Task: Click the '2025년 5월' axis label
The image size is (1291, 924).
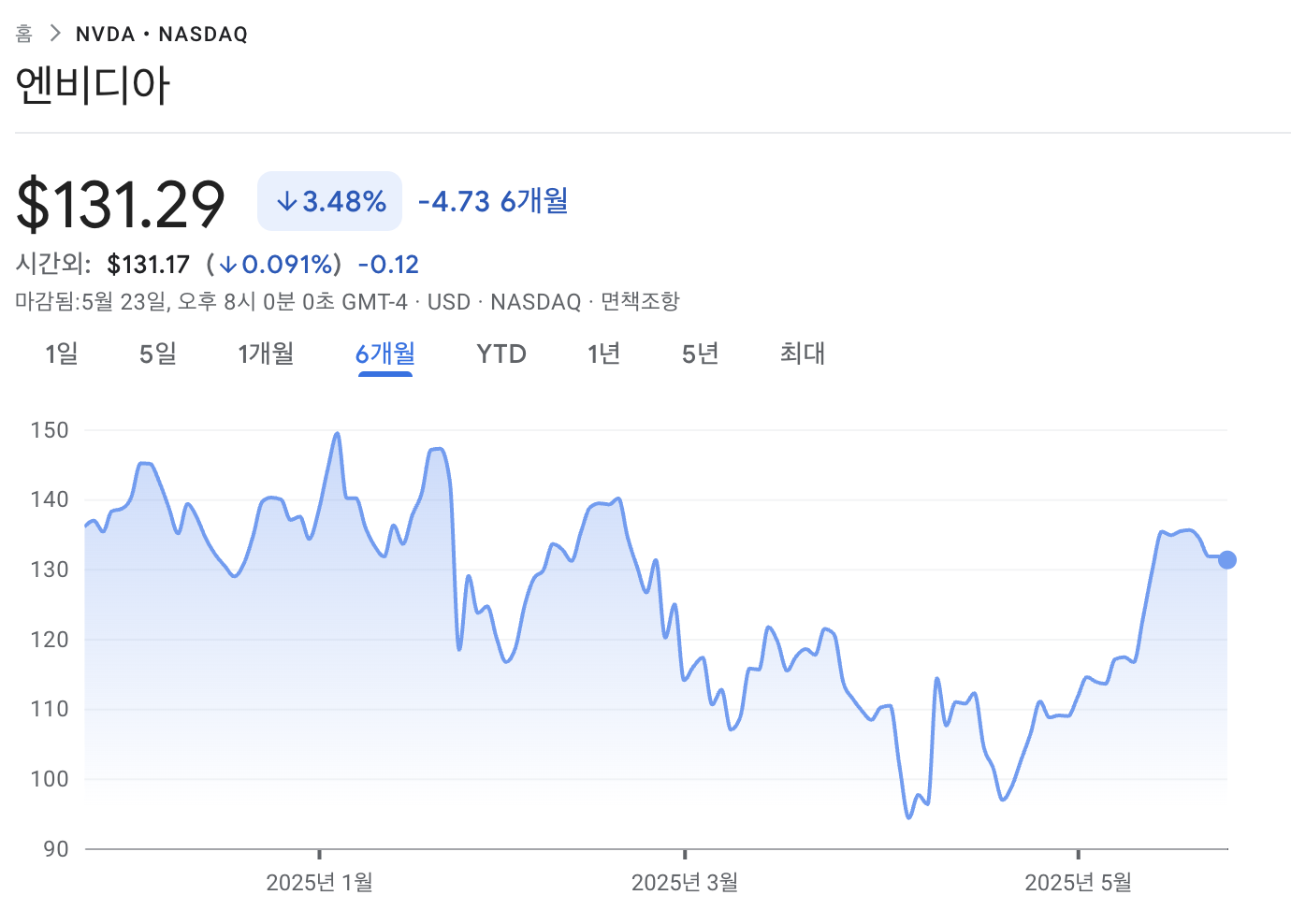Action: [1079, 882]
